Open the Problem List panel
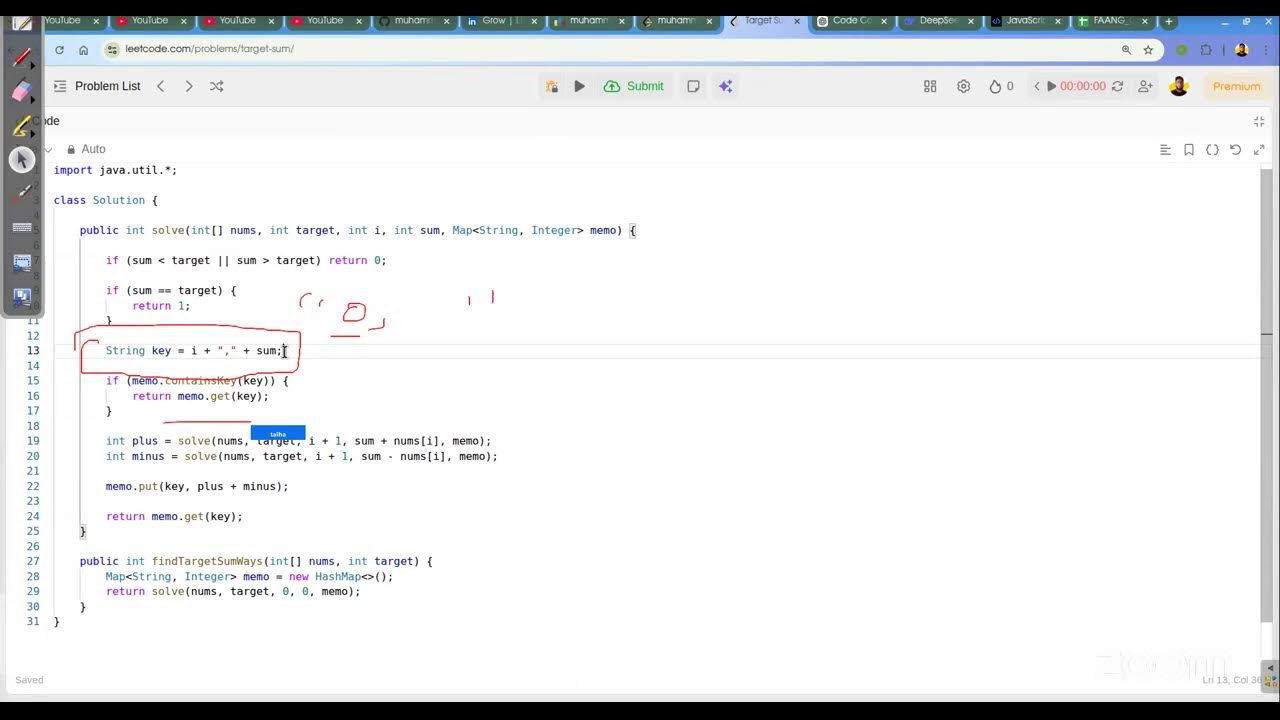Screen dimensions: 1280x720 (x=97, y=86)
